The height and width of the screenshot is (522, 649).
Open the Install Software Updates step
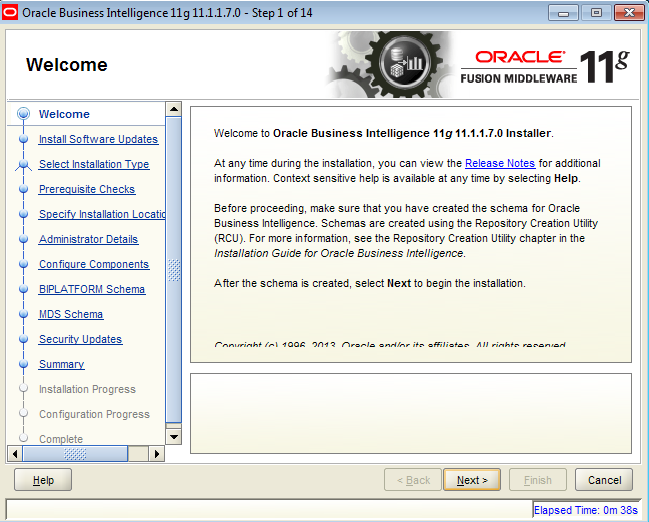(x=98, y=139)
